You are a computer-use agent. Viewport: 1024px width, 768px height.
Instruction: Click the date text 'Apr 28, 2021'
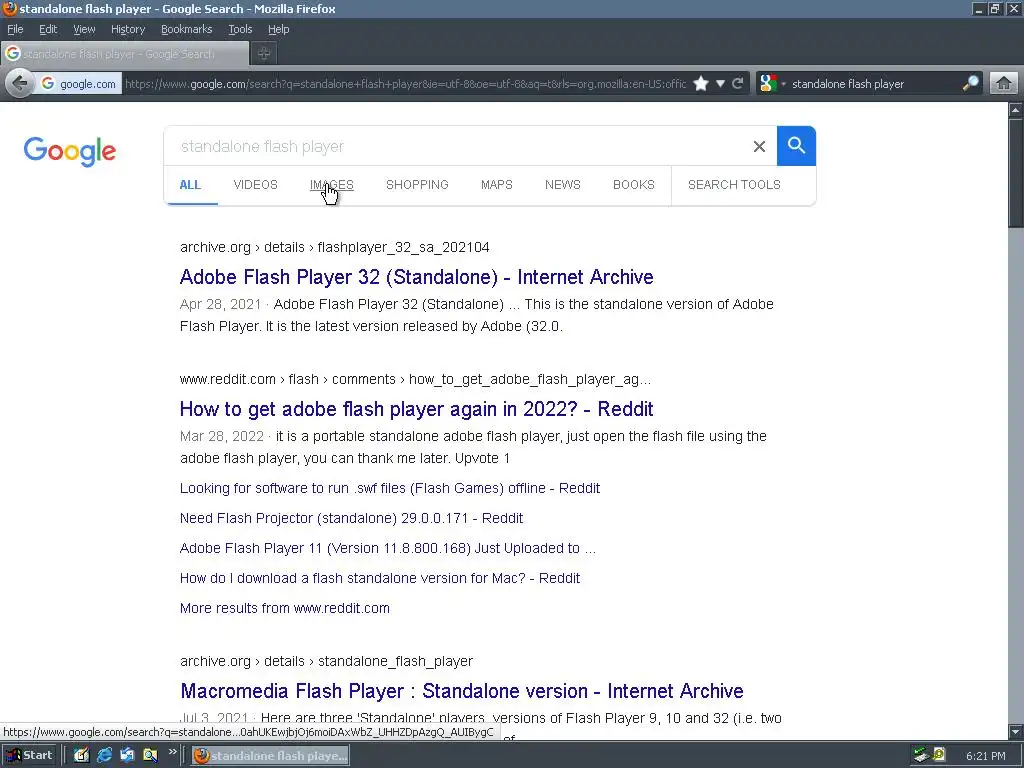tap(220, 304)
